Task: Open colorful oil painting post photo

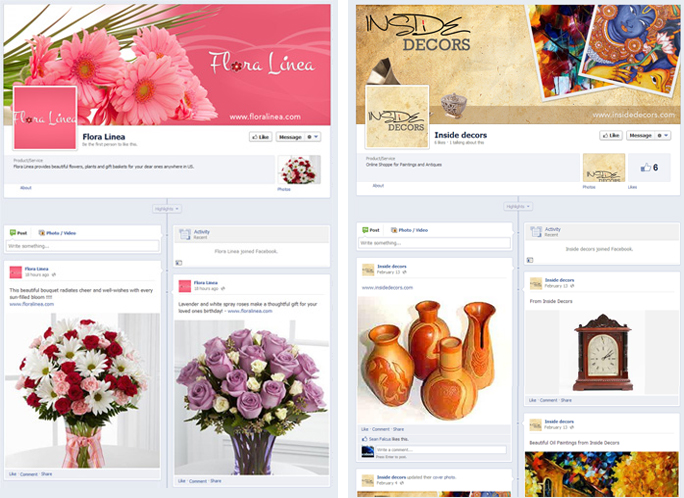Action: [x=602, y=474]
